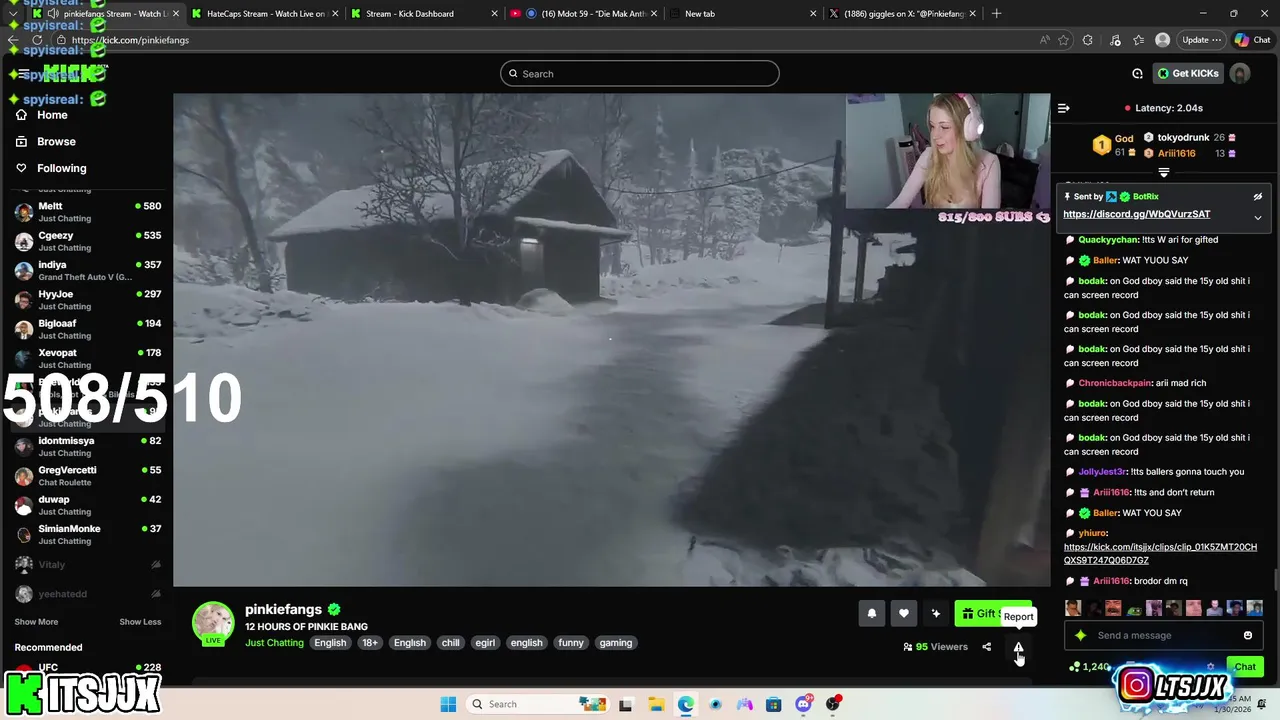Follow the channel with the heart button

903,614
